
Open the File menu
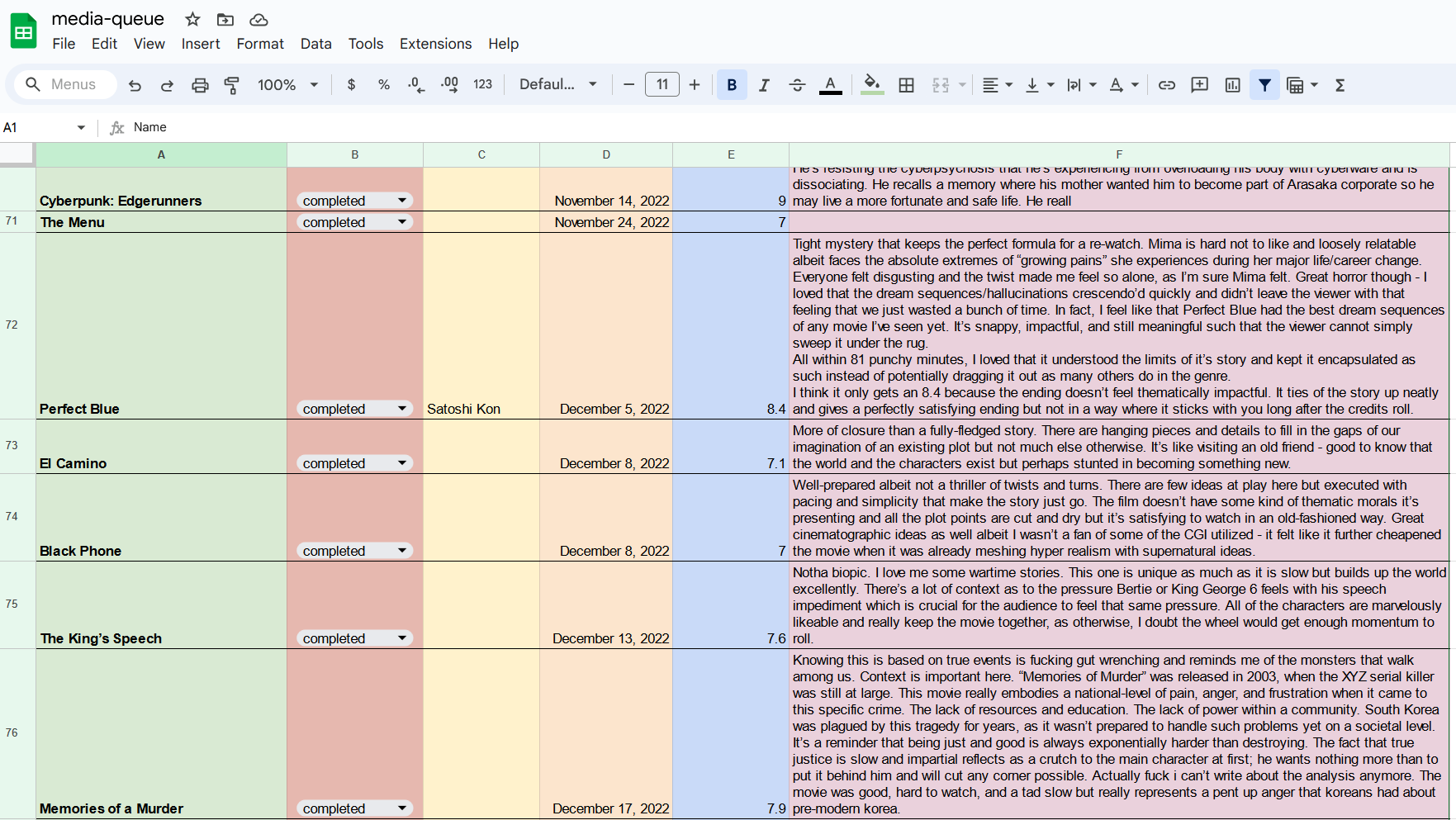tap(64, 44)
